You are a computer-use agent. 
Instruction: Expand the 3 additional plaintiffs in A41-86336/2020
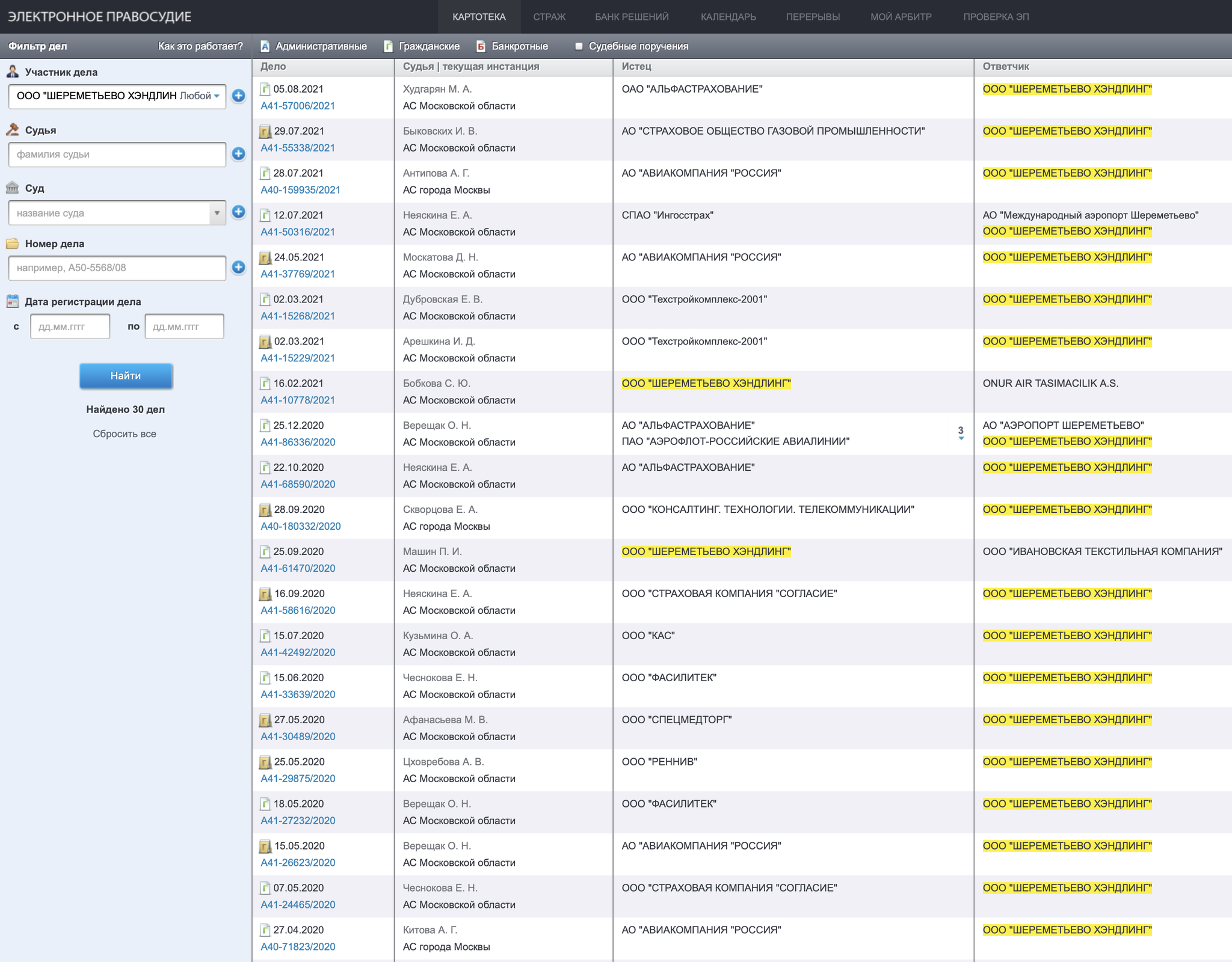tap(961, 433)
